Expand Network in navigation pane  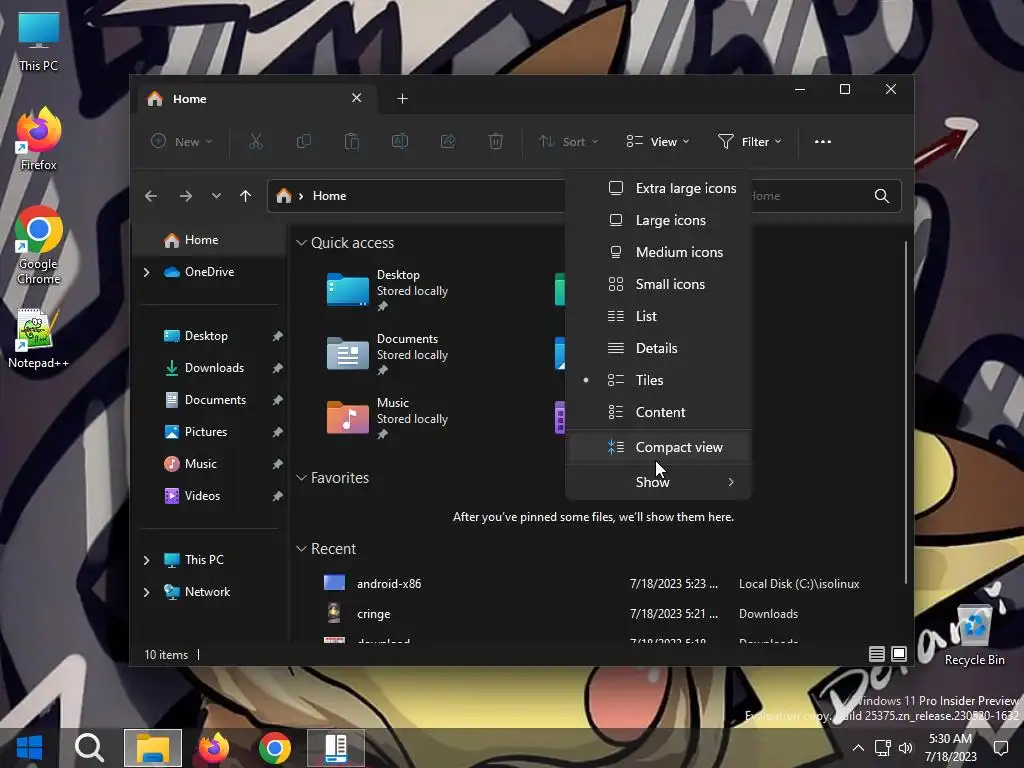(146, 592)
